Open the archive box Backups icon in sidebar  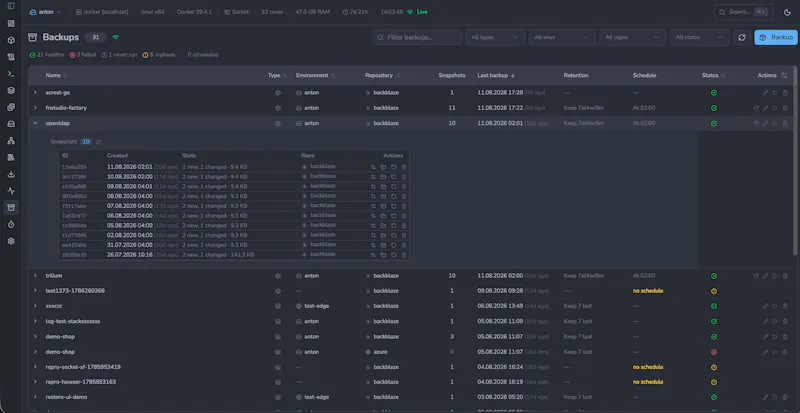click(x=11, y=207)
